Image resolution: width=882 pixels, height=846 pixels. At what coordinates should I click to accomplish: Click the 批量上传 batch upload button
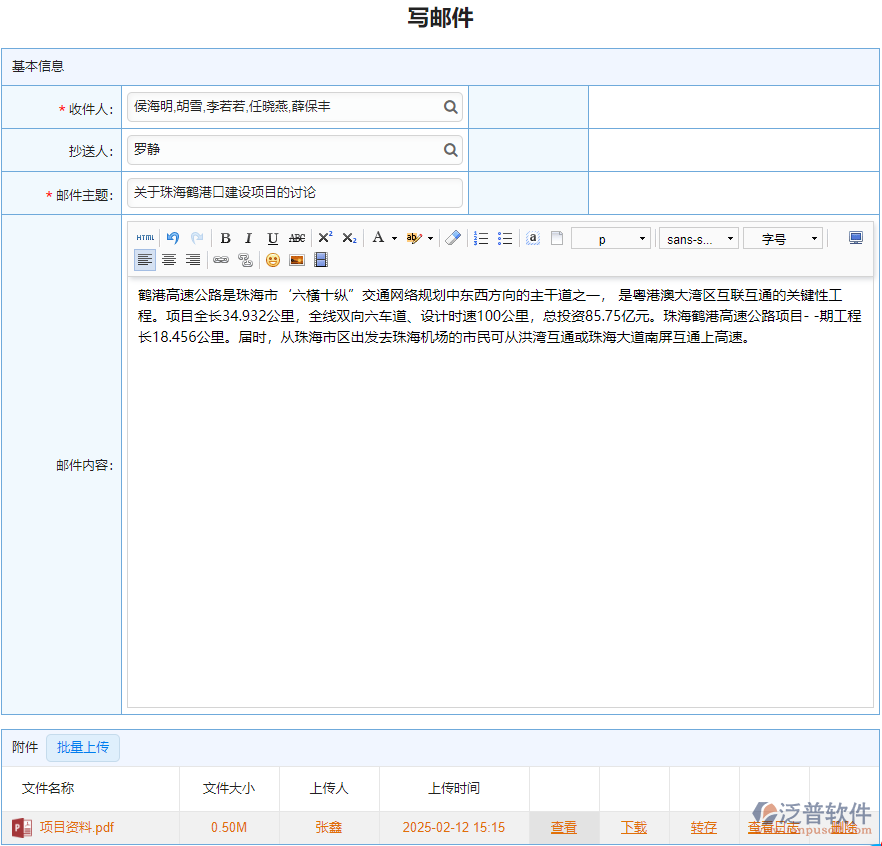(83, 747)
